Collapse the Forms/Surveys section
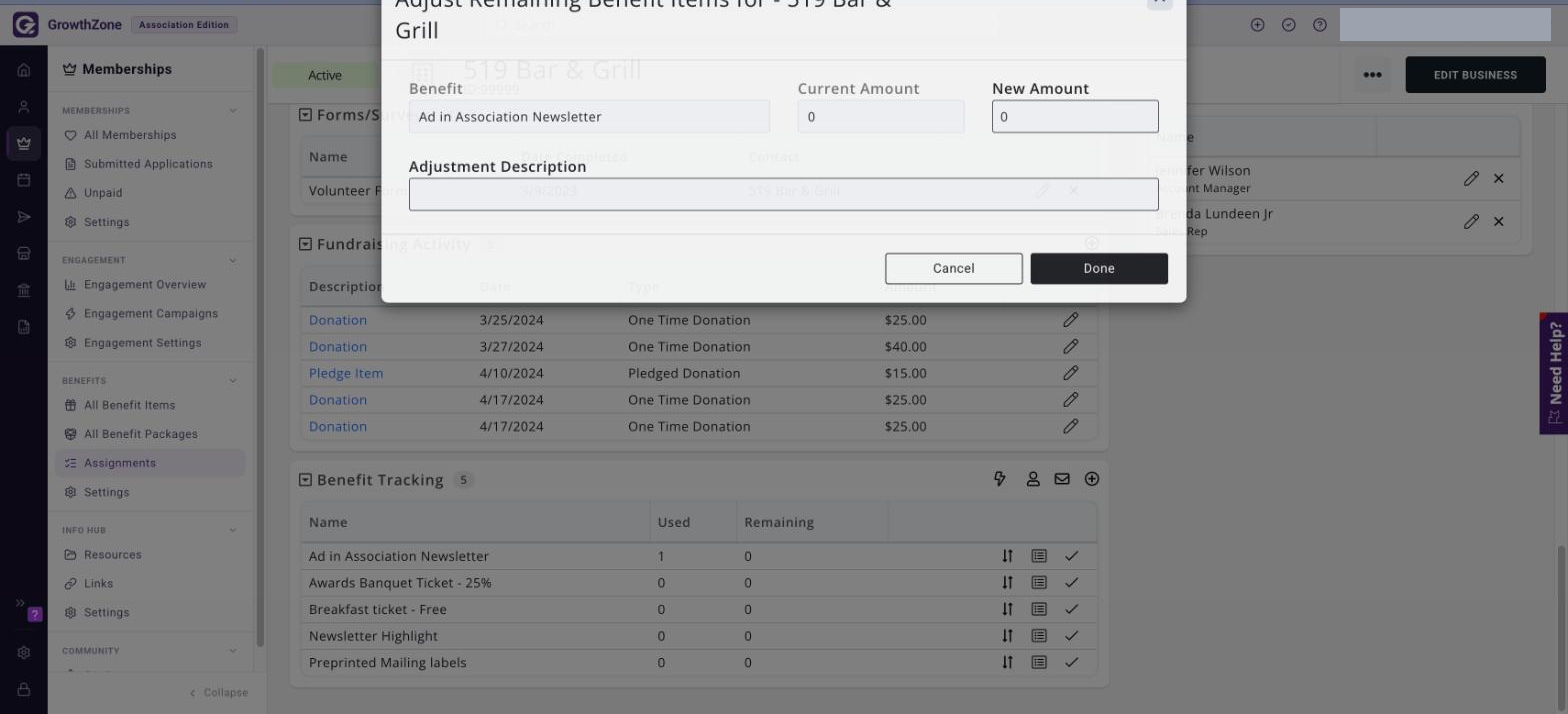1568x714 pixels. pyautogui.click(x=305, y=114)
